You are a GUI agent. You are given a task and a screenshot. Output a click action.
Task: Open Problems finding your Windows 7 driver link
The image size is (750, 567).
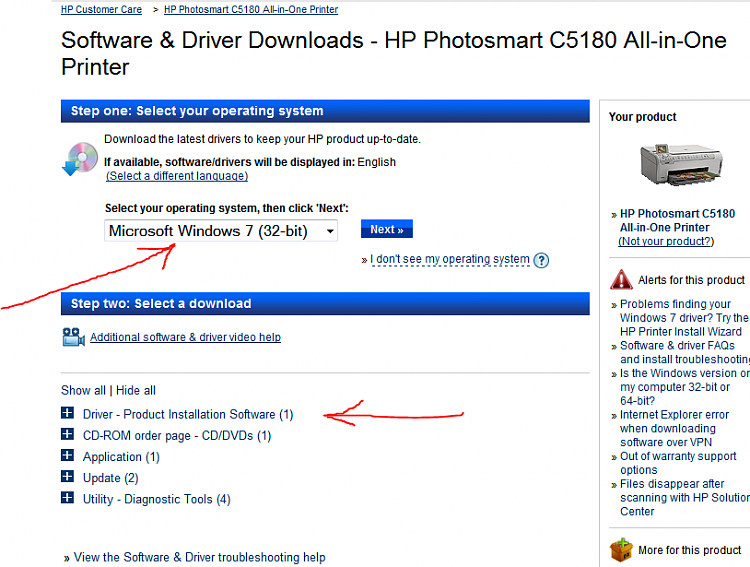[x=684, y=318]
